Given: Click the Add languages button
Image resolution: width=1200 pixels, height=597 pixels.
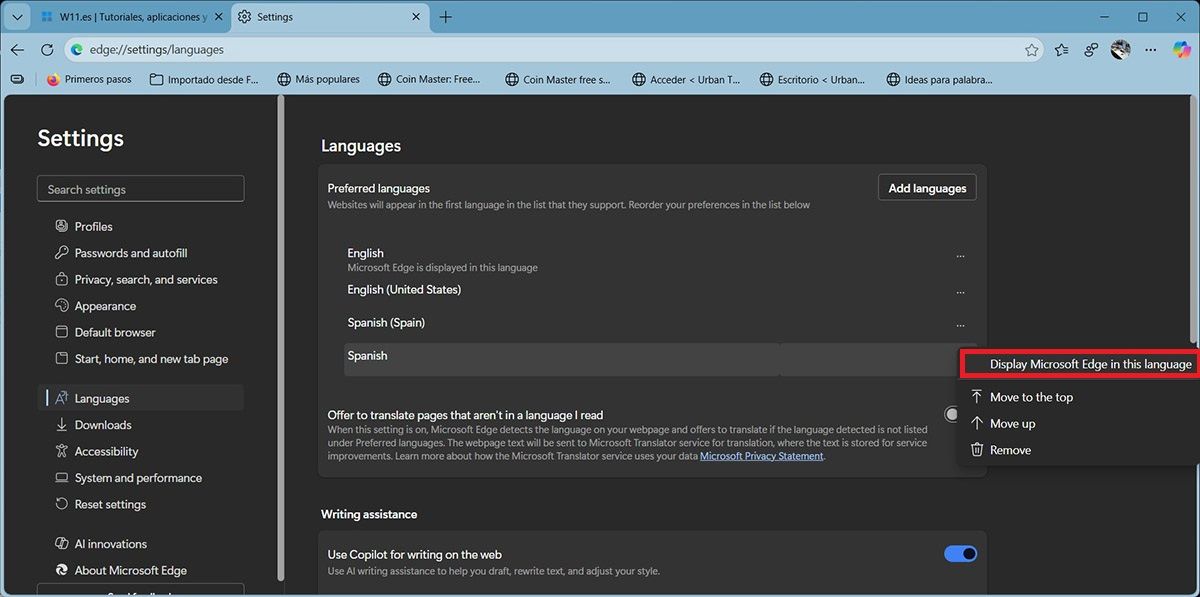Looking at the screenshot, I should (927, 188).
